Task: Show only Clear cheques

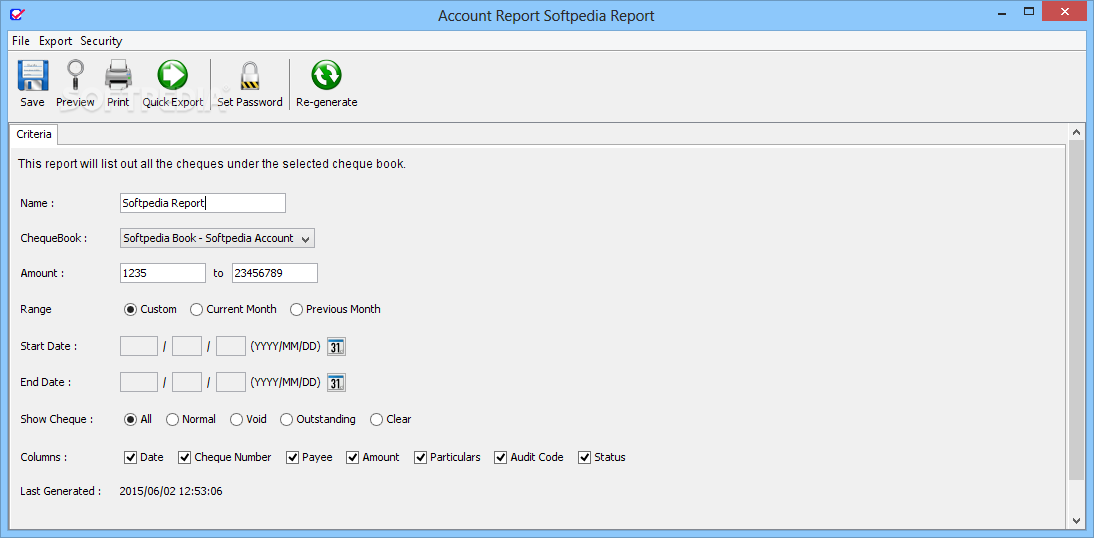Action: (x=376, y=419)
